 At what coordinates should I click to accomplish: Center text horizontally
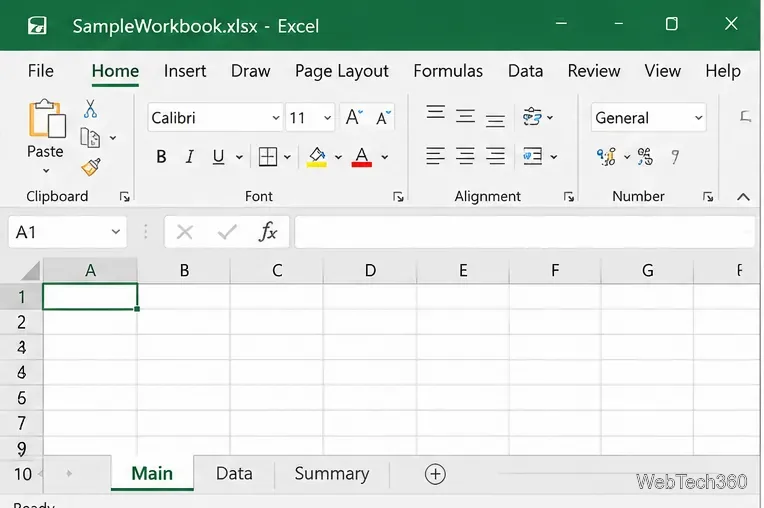tap(465, 156)
